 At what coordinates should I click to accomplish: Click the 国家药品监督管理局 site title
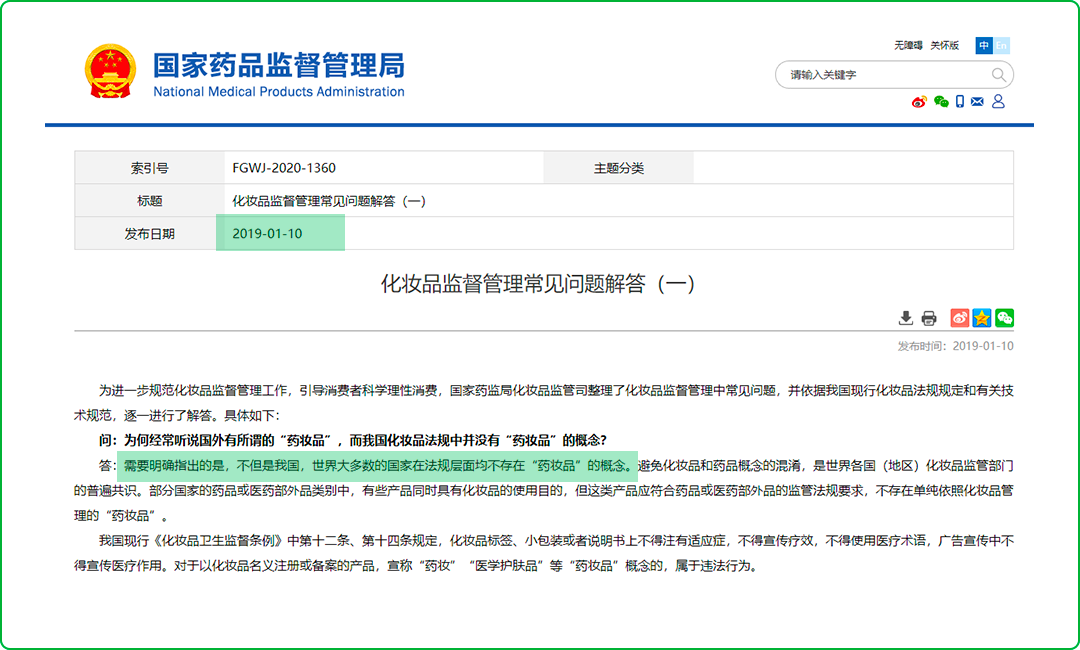[x=278, y=66]
